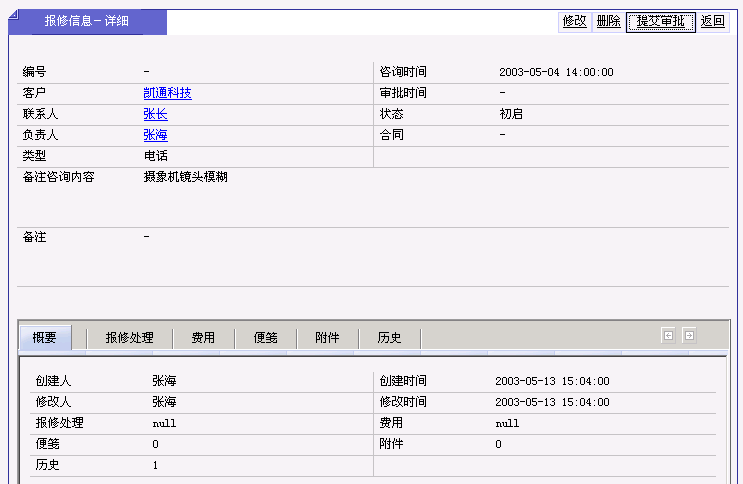Image resolution: width=743 pixels, height=484 pixels.
Task: Click the 报修信息－详细 title header
Action: 87,21
